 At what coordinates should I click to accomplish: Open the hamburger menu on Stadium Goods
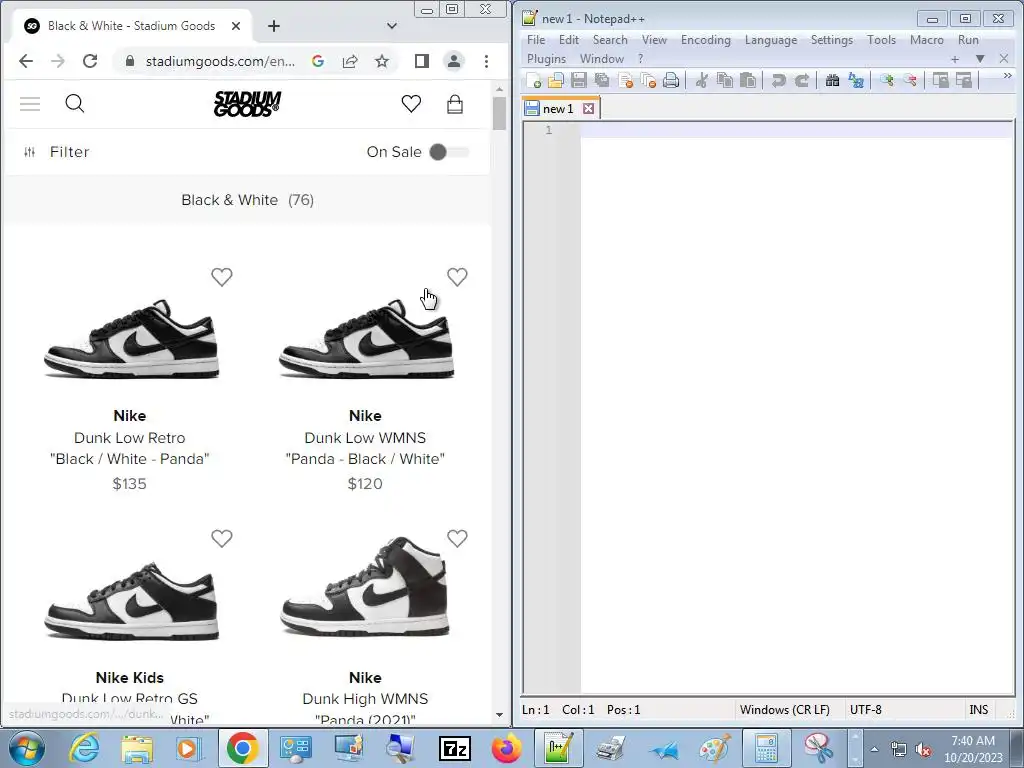30,104
